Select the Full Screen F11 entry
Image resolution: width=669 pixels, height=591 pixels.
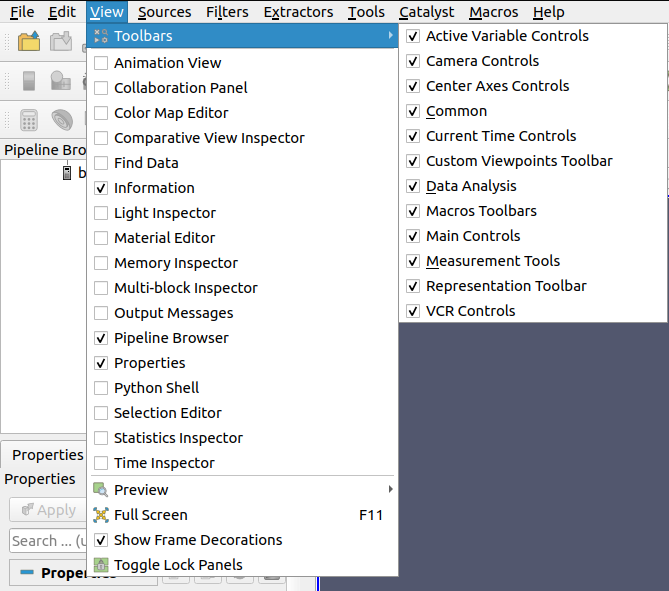click(242, 515)
